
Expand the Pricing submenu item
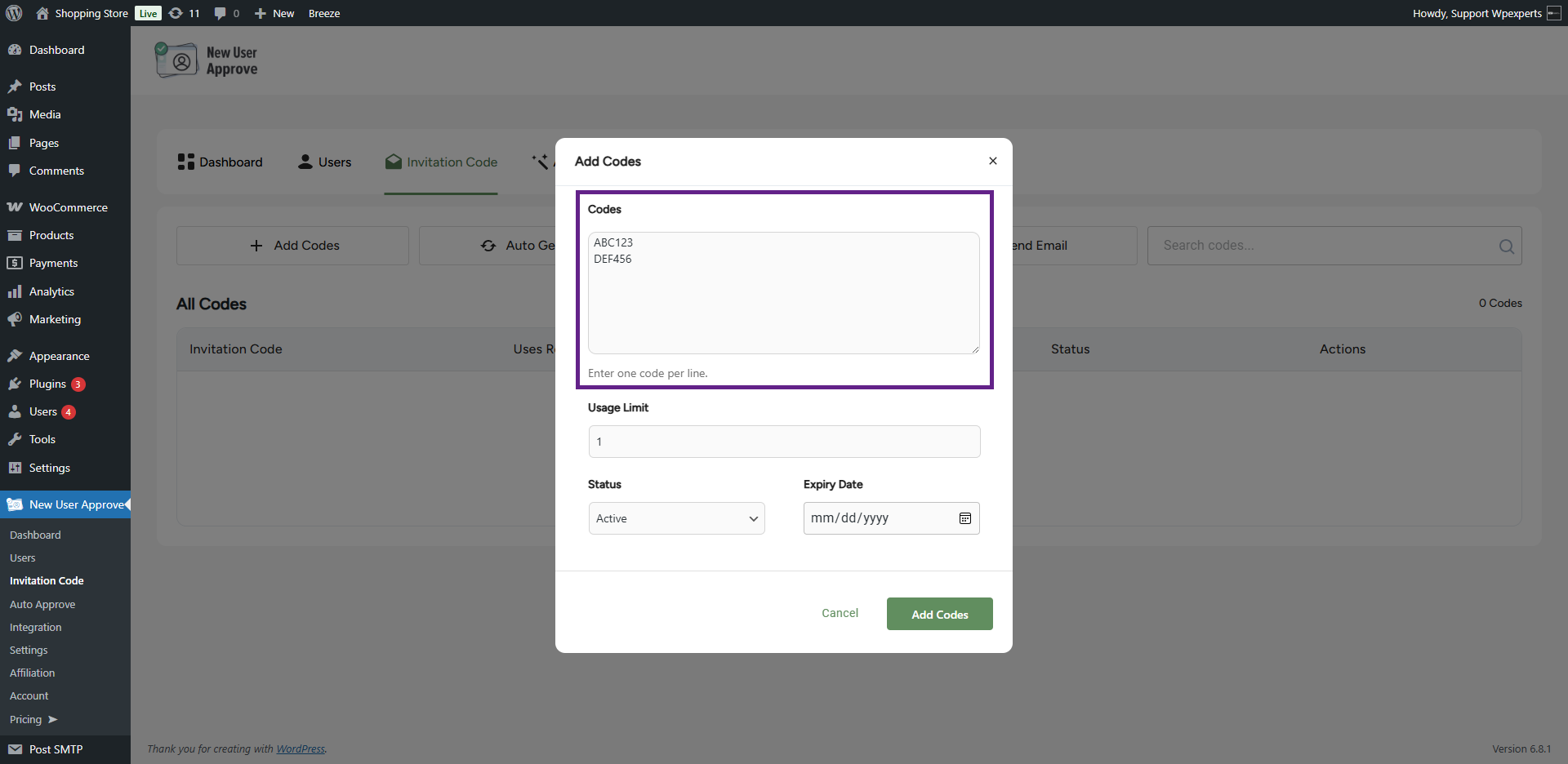[x=33, y=719]
